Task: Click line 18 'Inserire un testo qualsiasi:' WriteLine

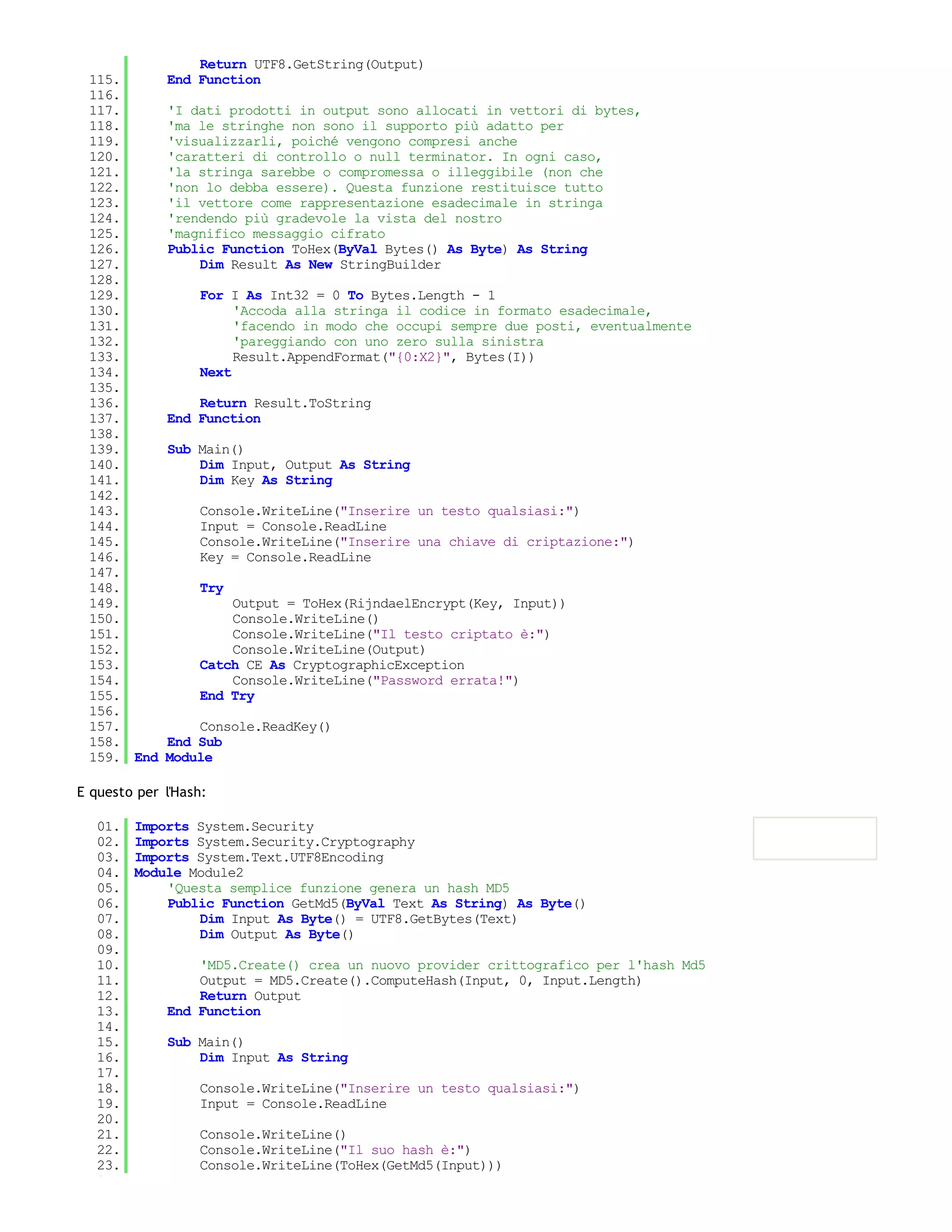Action: (x=389, y=1088)
